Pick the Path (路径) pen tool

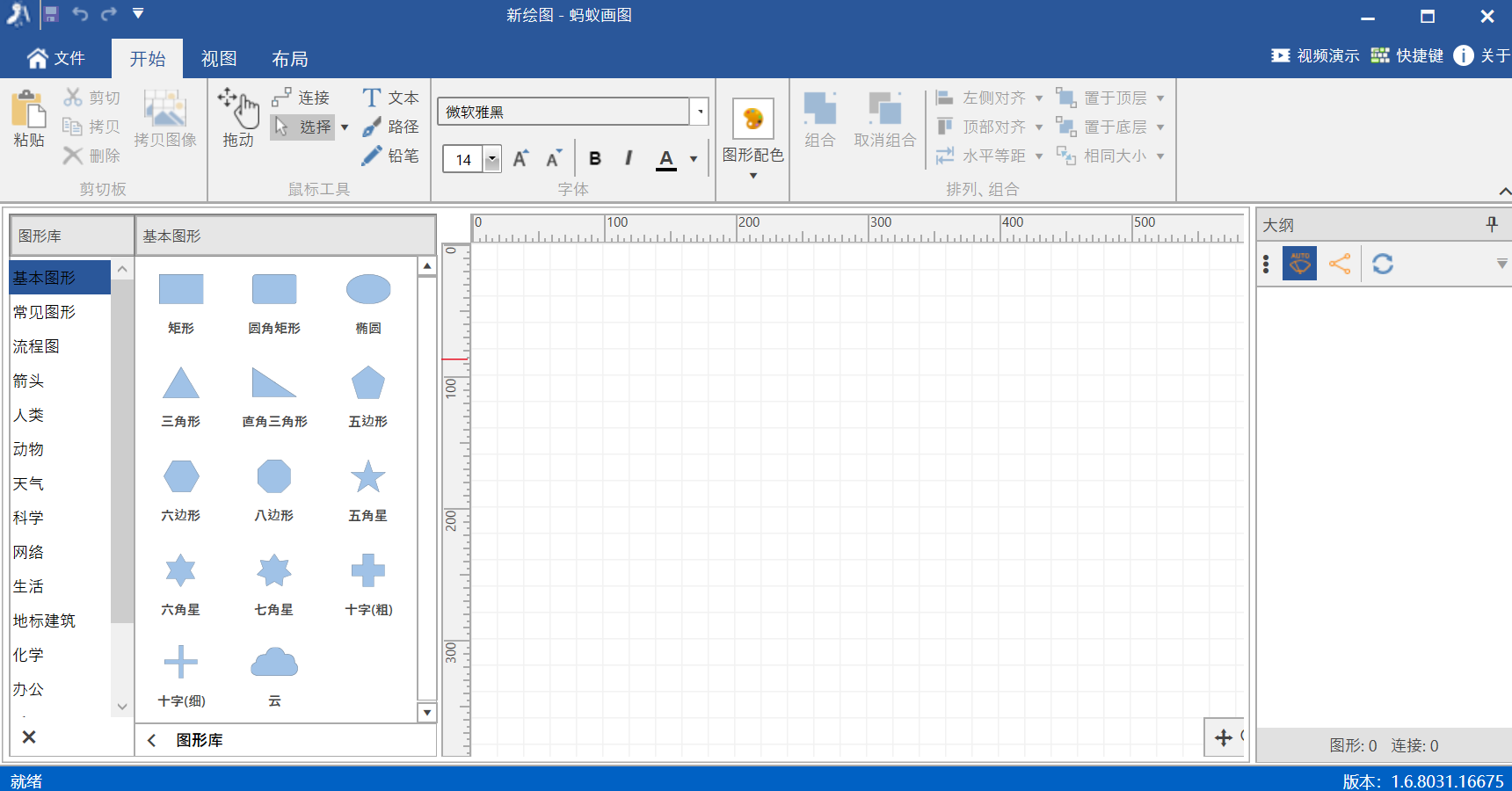coord(391,127)
